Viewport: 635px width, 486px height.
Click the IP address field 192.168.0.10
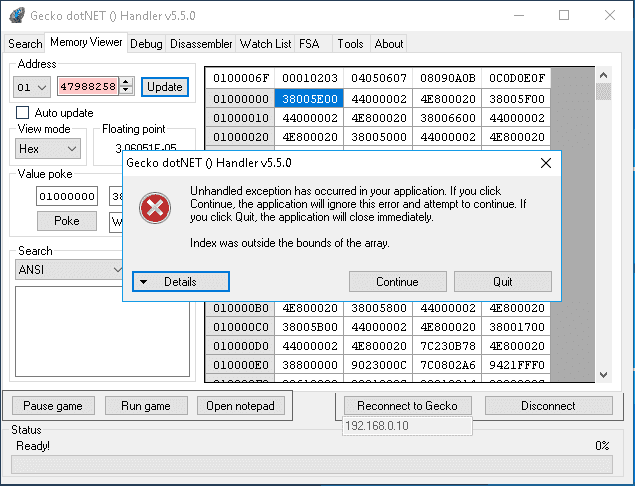coord(407,426)
